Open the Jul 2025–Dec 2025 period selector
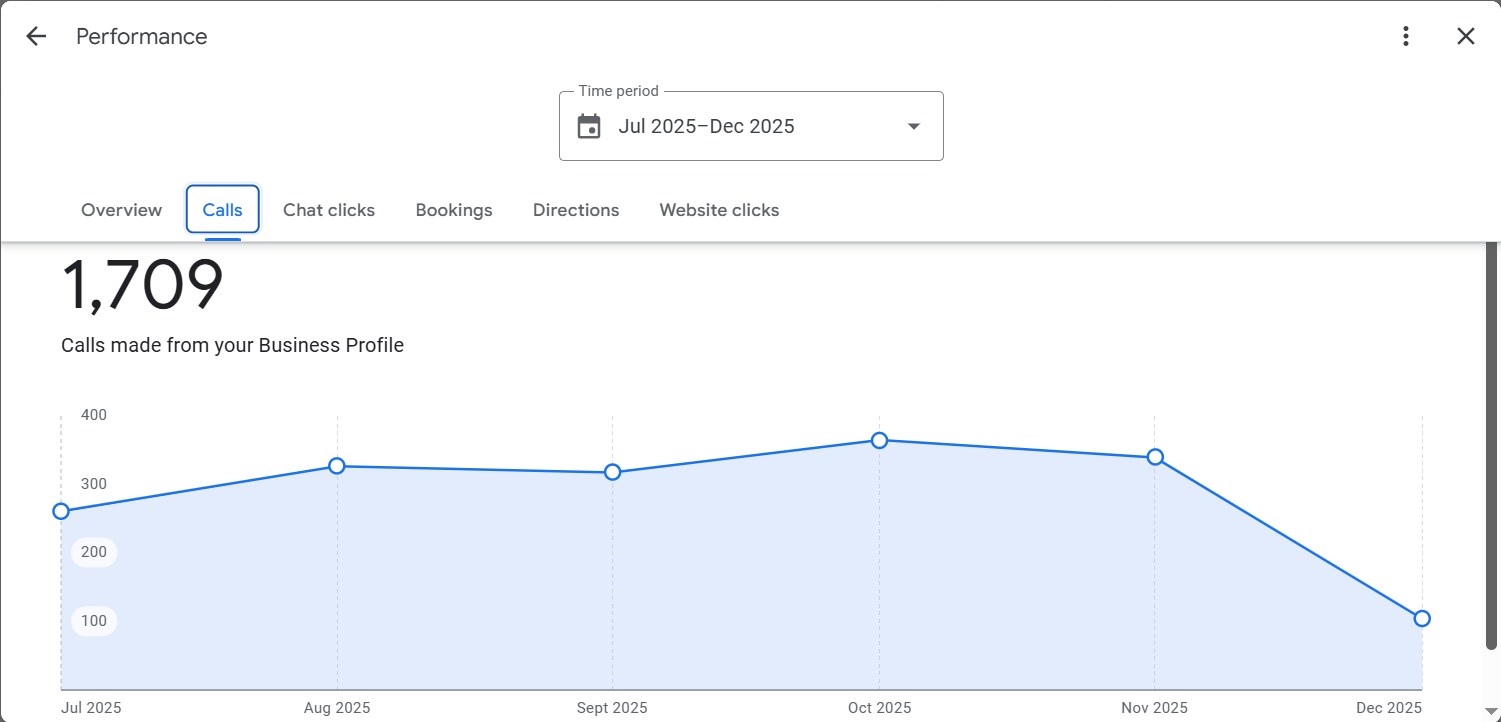1501x722 pixels. (x=706, y=127)
